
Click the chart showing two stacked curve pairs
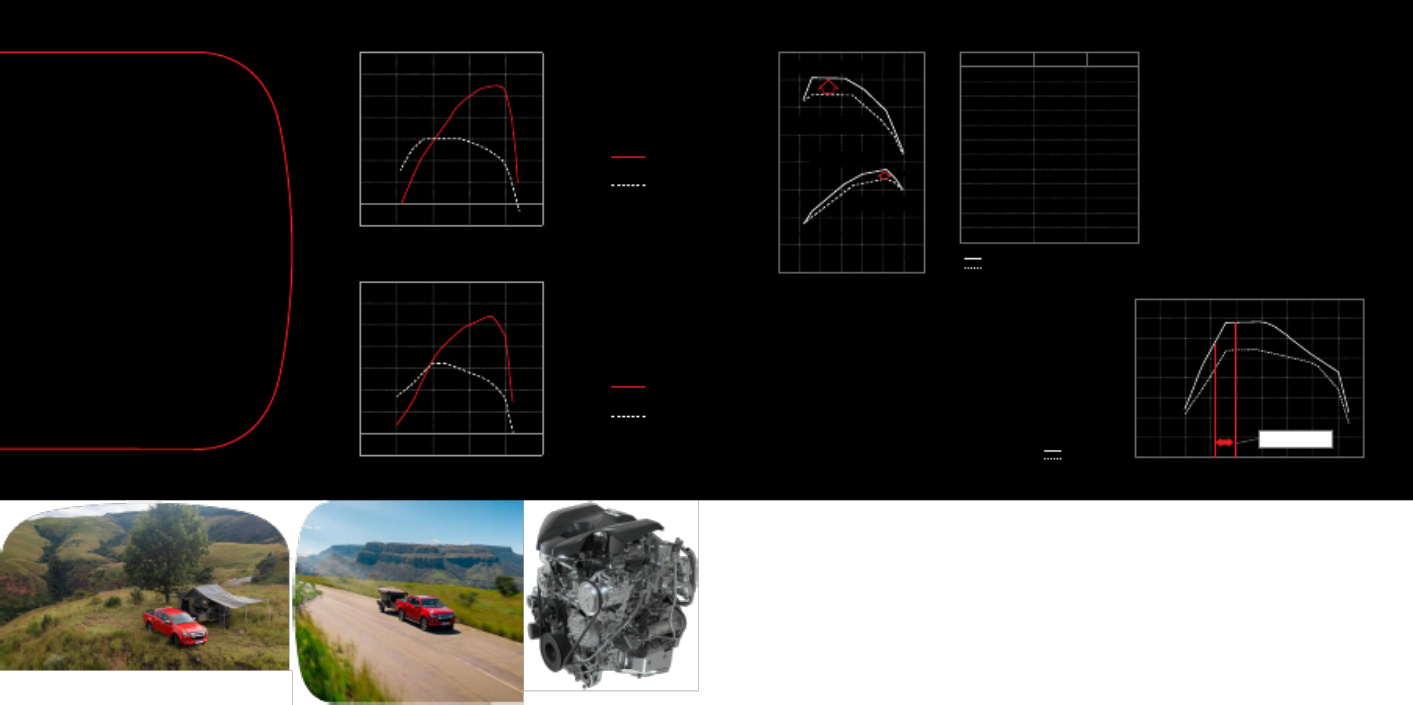click(x=852, y=162)
